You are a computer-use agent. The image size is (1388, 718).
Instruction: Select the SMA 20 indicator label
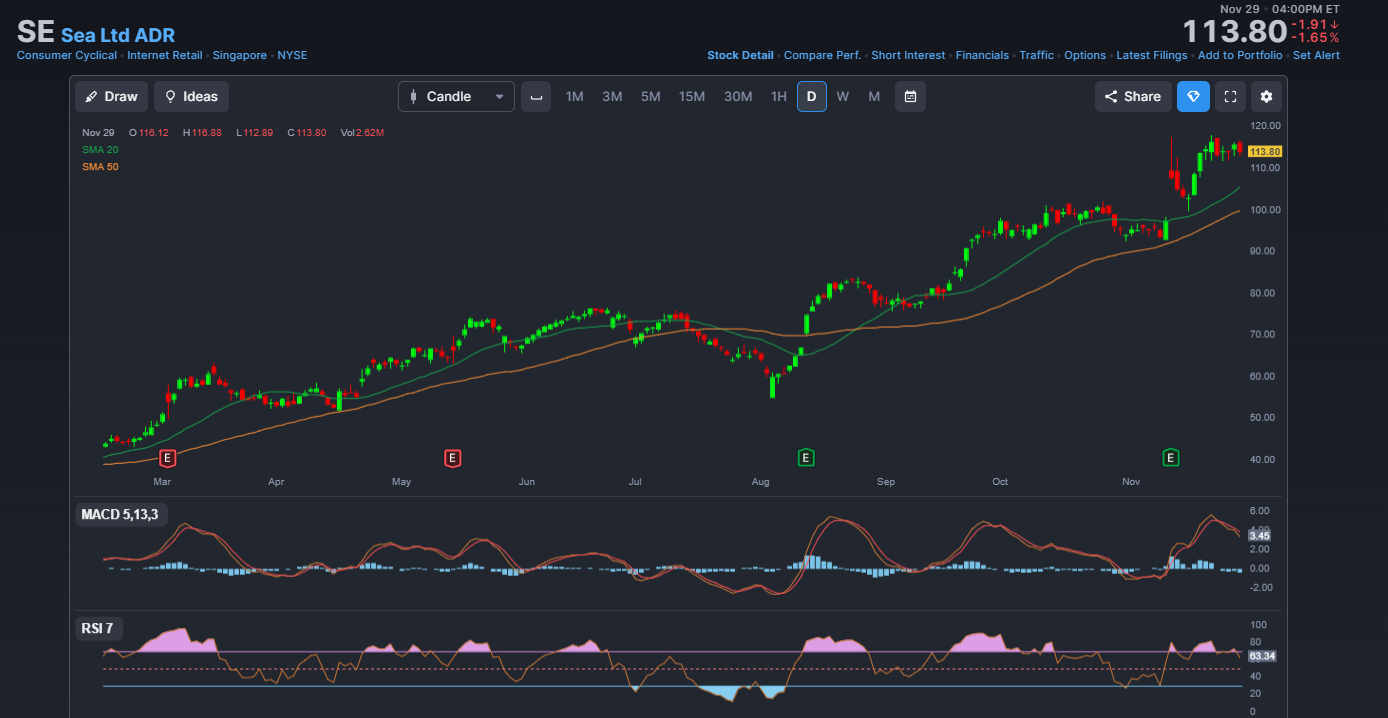pos(100,149)
